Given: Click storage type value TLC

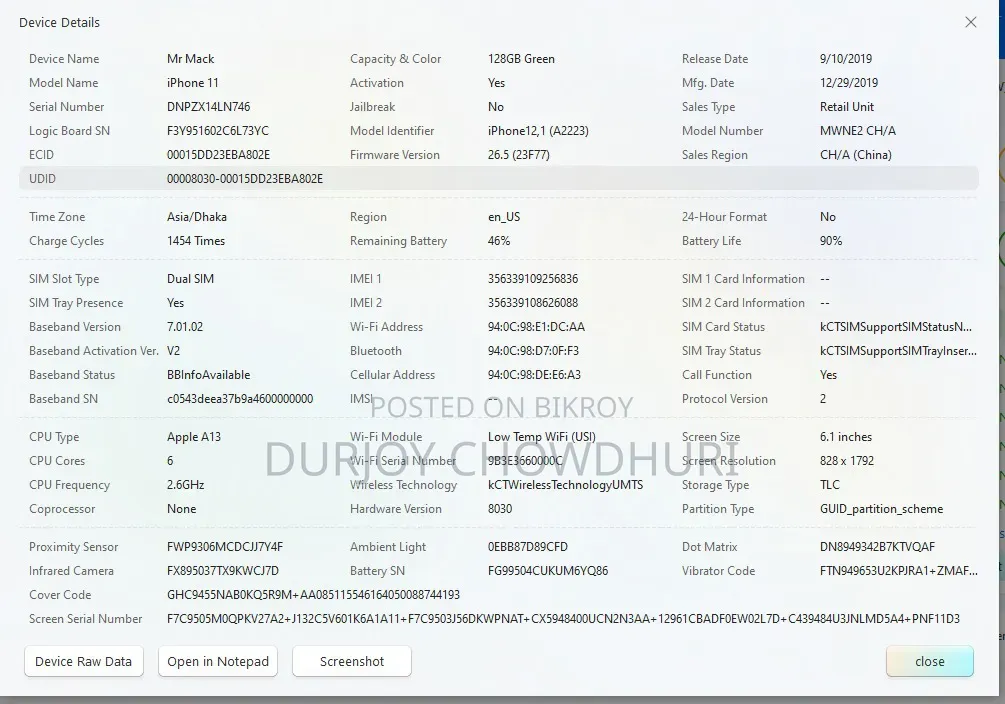Looking at the screenshot, I should [x=829, y=485].
